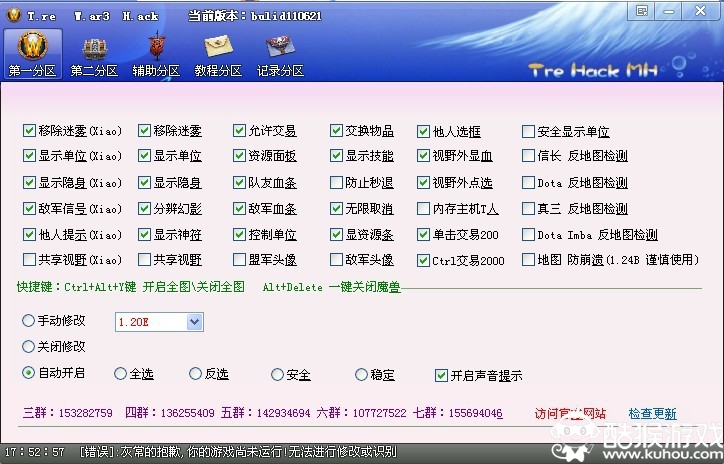Open the 1.20E version dropdown arrow
724x464 pixels.
click(x=195, y=322)
